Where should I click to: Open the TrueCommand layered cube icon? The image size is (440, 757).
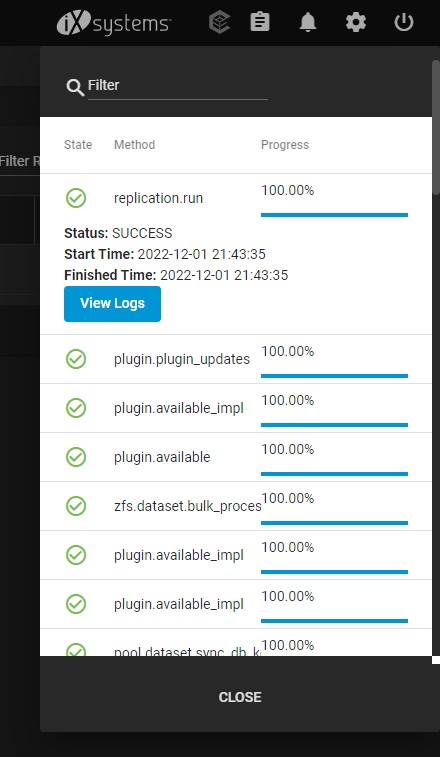[x=219, y=22]
